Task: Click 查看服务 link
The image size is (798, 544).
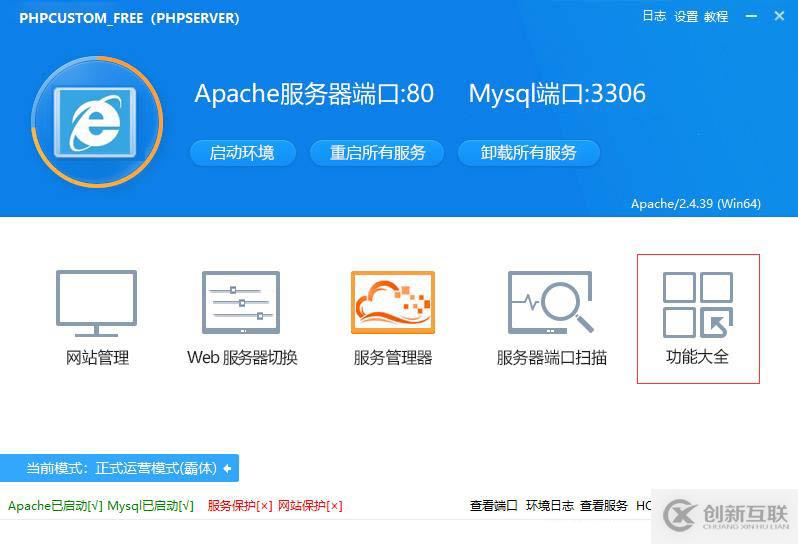Action: click(604, 506)
